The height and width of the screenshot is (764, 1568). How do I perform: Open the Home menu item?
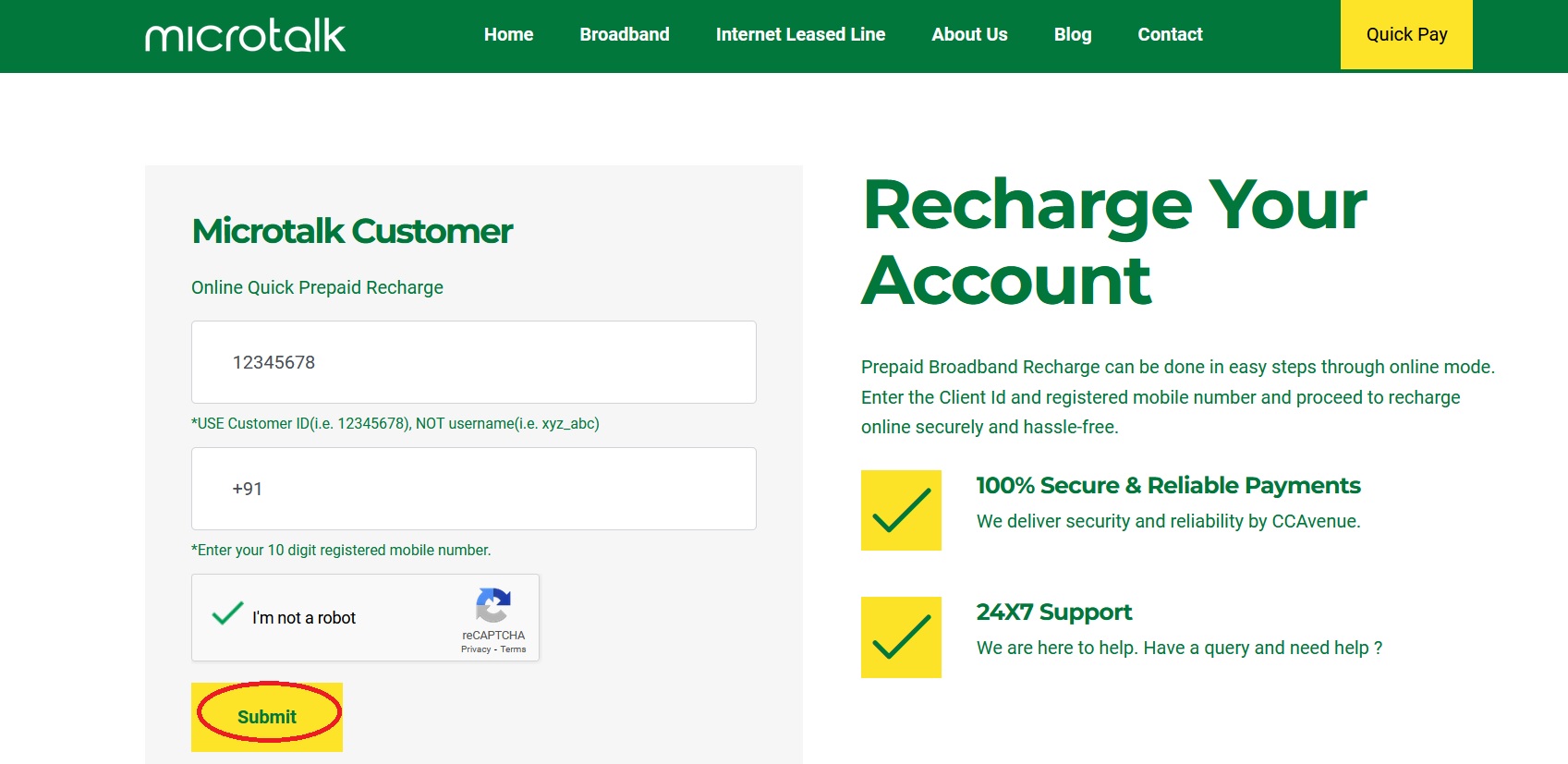coord(508,35)
